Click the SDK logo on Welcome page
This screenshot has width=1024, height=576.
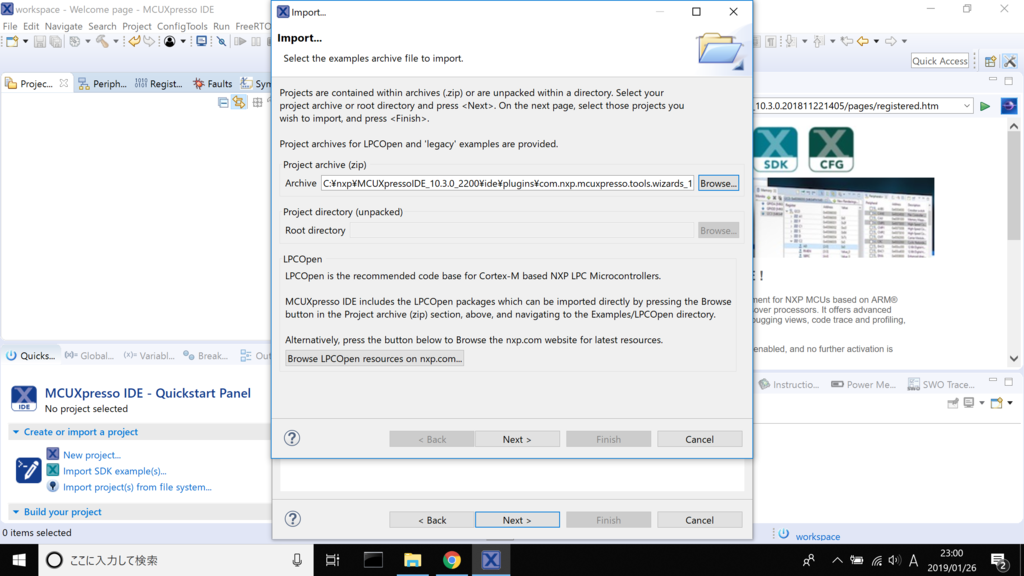tap(775, 150)
